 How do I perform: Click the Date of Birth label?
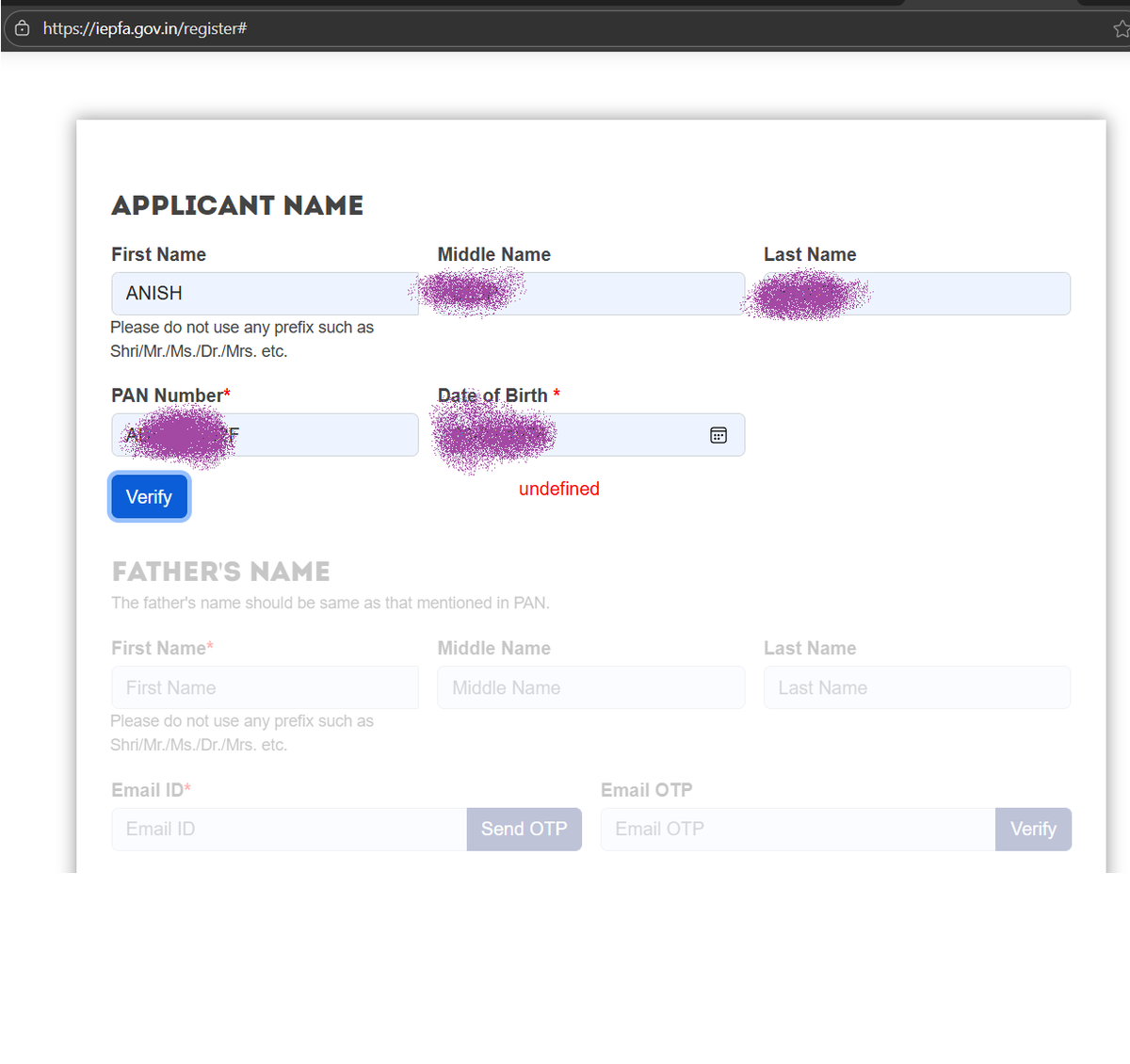[x=499, y=395]
